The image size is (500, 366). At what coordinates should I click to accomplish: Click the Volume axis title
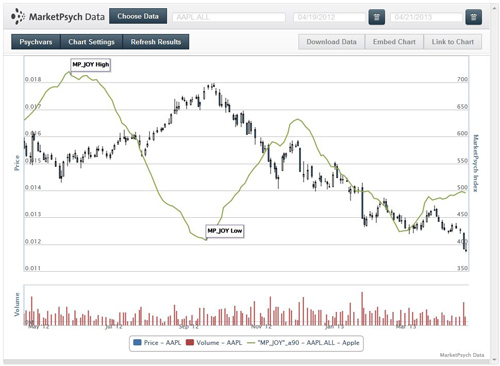click(17, 304)
